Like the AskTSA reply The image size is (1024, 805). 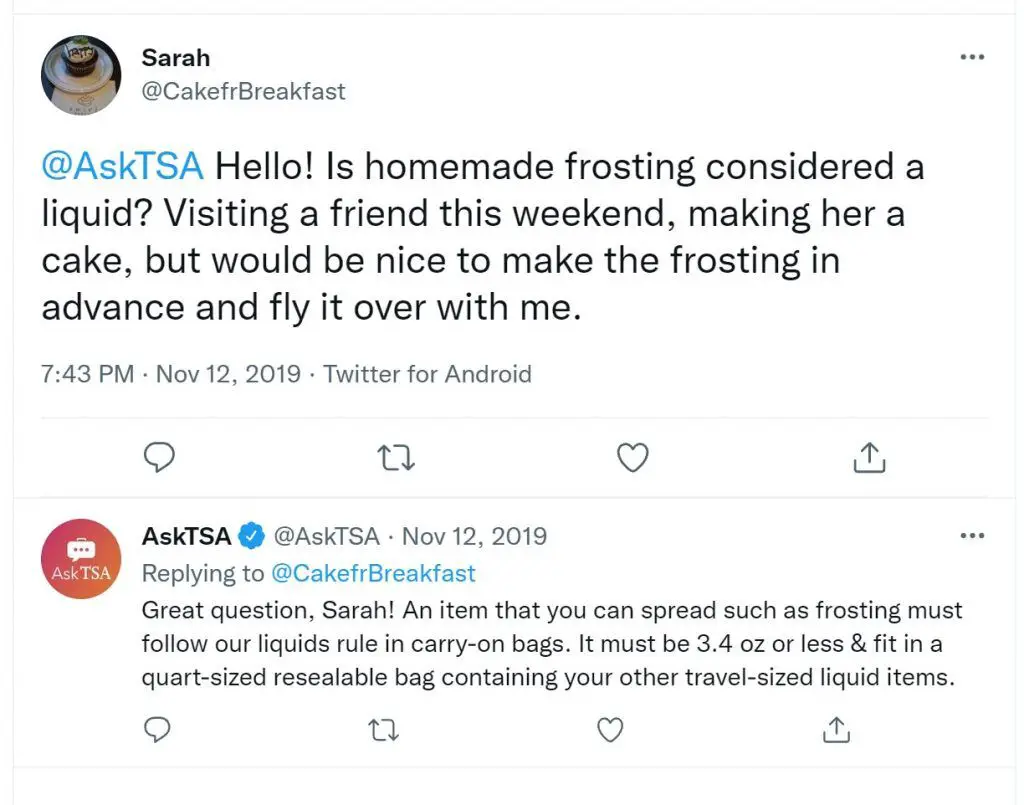tap(610, 731)
